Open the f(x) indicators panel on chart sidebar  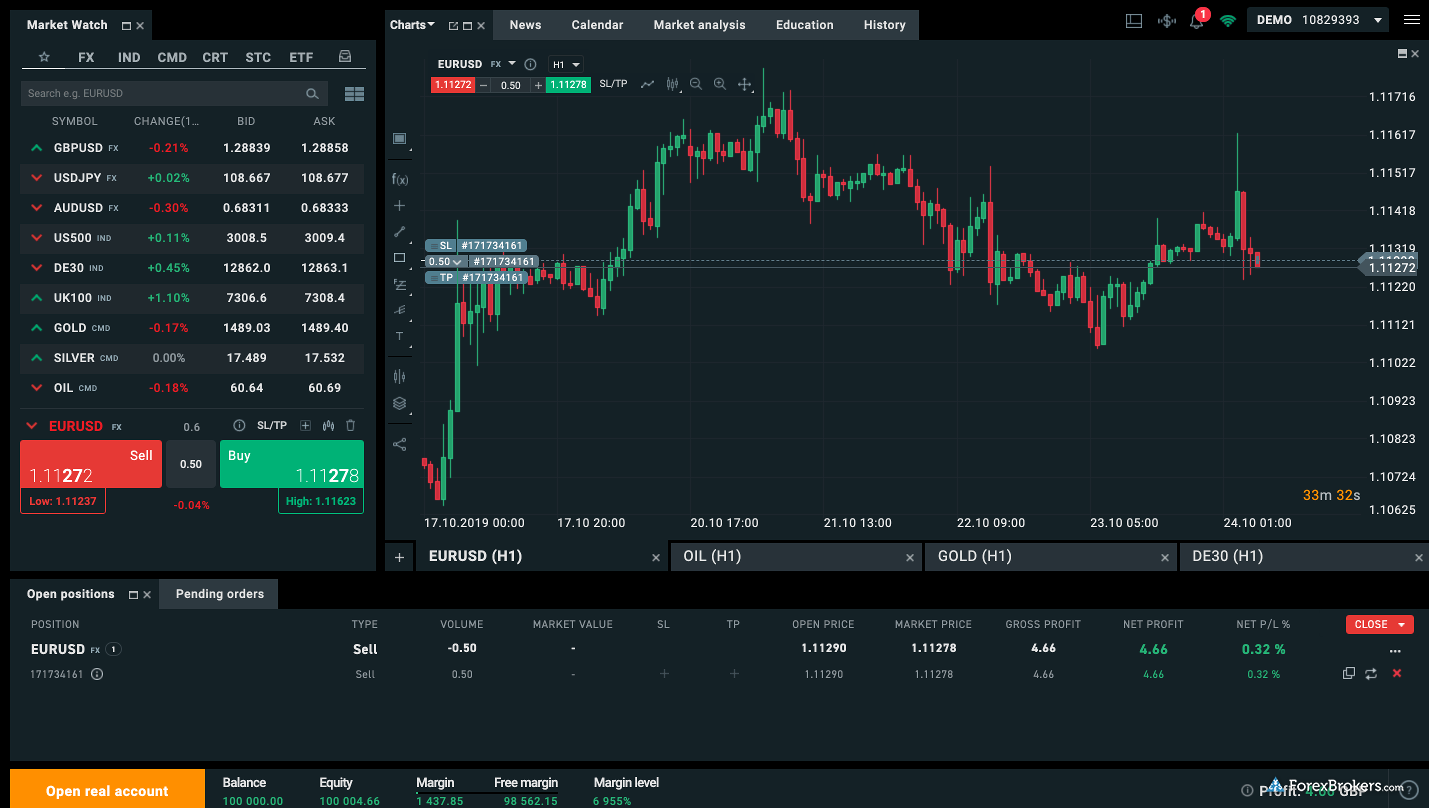(x=400, y=178)
